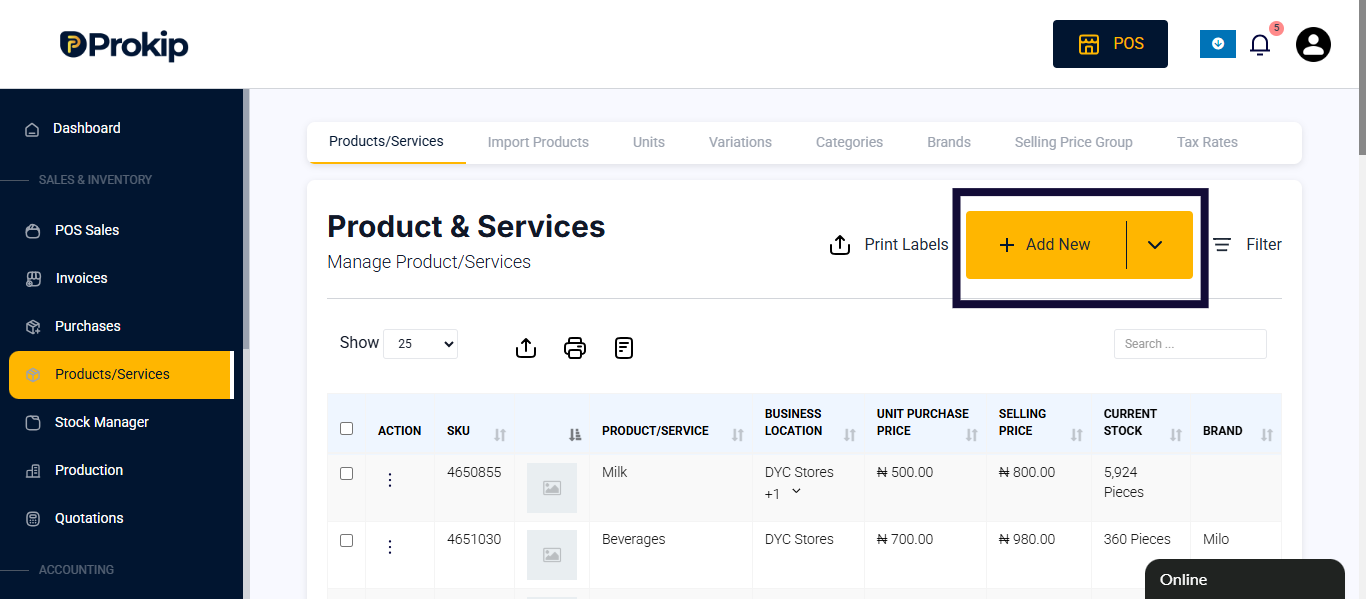Open the three-dot action menu for Beverages
Viewport: 1366px width, 599px height.
coord(390,547)
